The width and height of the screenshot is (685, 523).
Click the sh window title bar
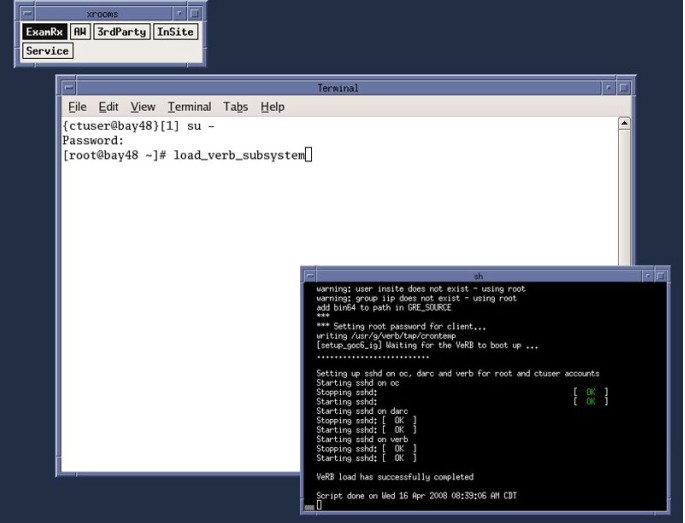coord(478,275)
